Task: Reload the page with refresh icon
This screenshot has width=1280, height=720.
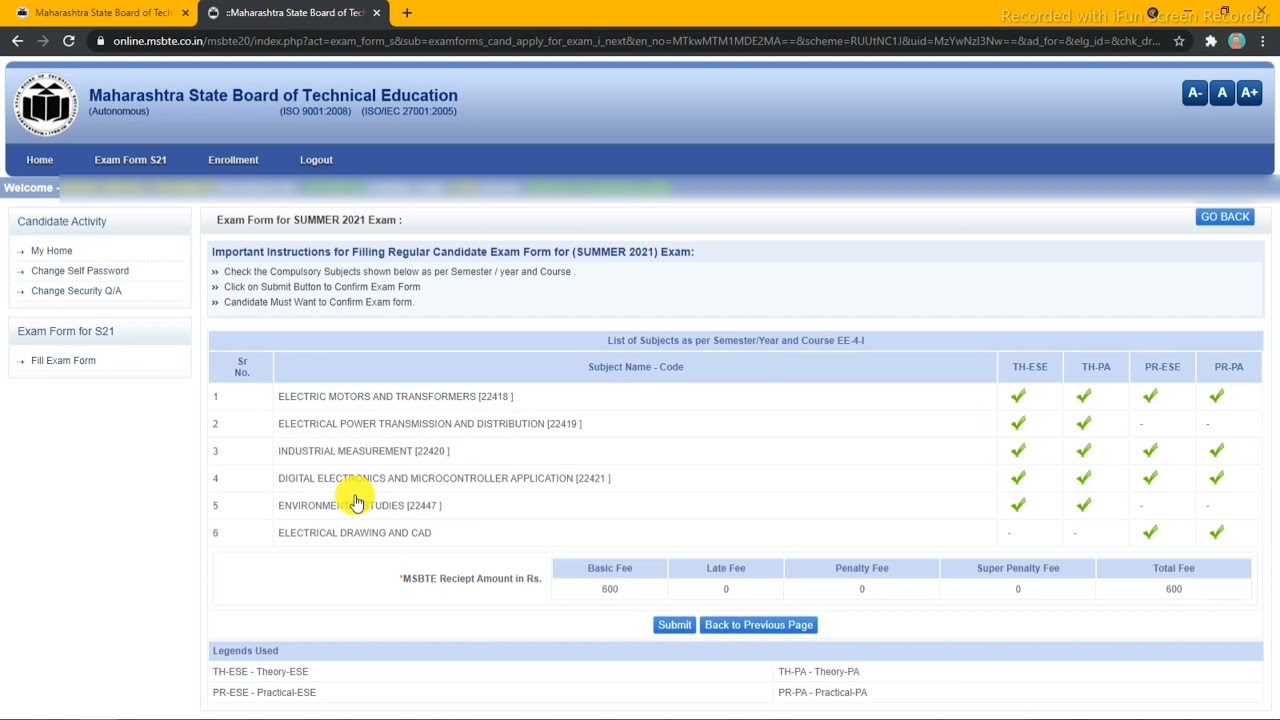Action: tap(68, 41)
